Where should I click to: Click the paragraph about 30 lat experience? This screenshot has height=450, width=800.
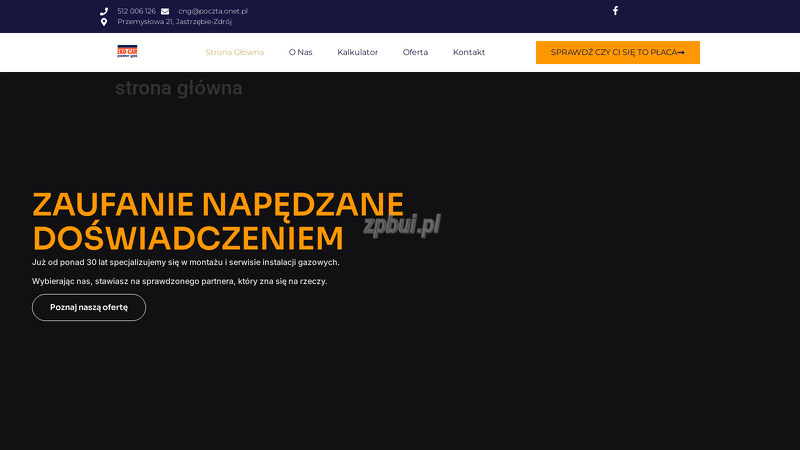(186, 262)
